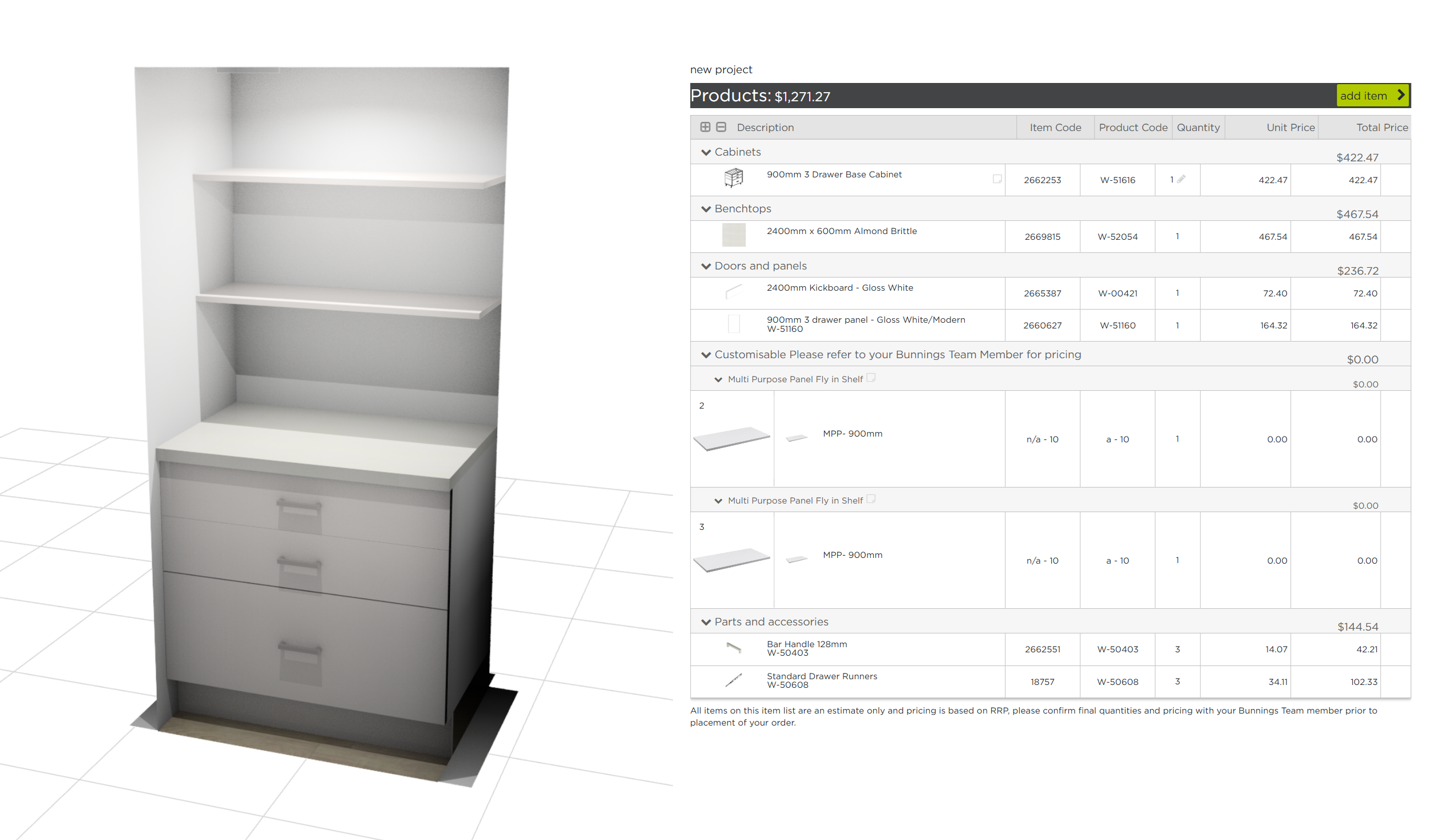Click the collapse-all minus icon

click(721, 127)
